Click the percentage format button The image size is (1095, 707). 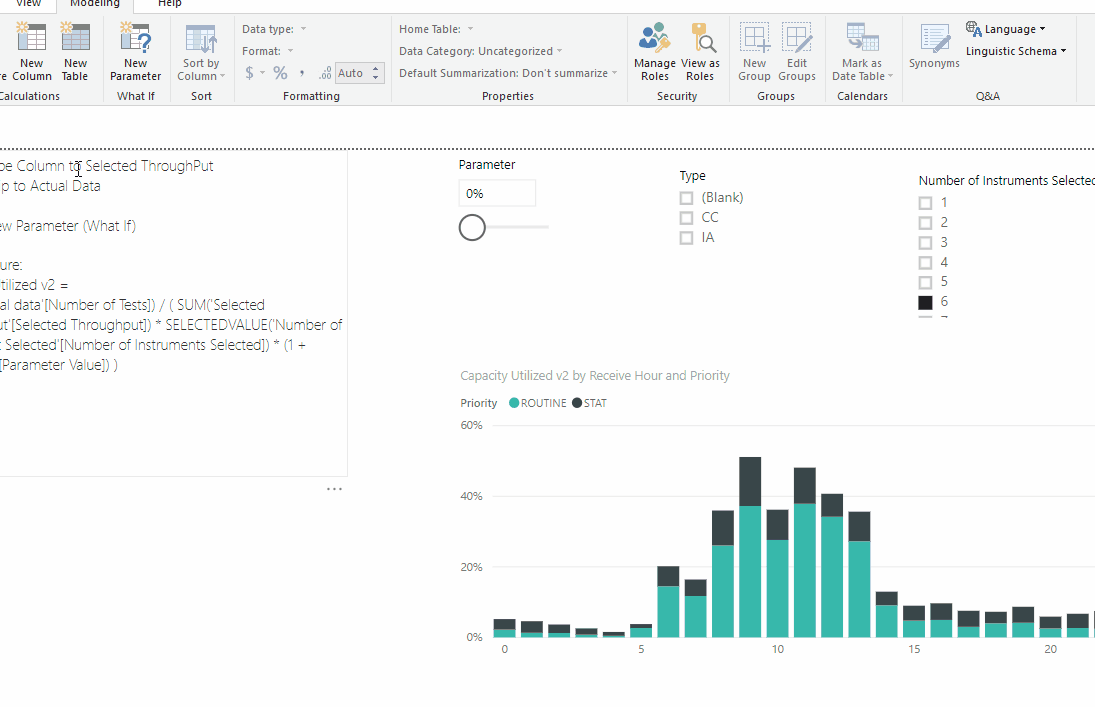(277, 72)
